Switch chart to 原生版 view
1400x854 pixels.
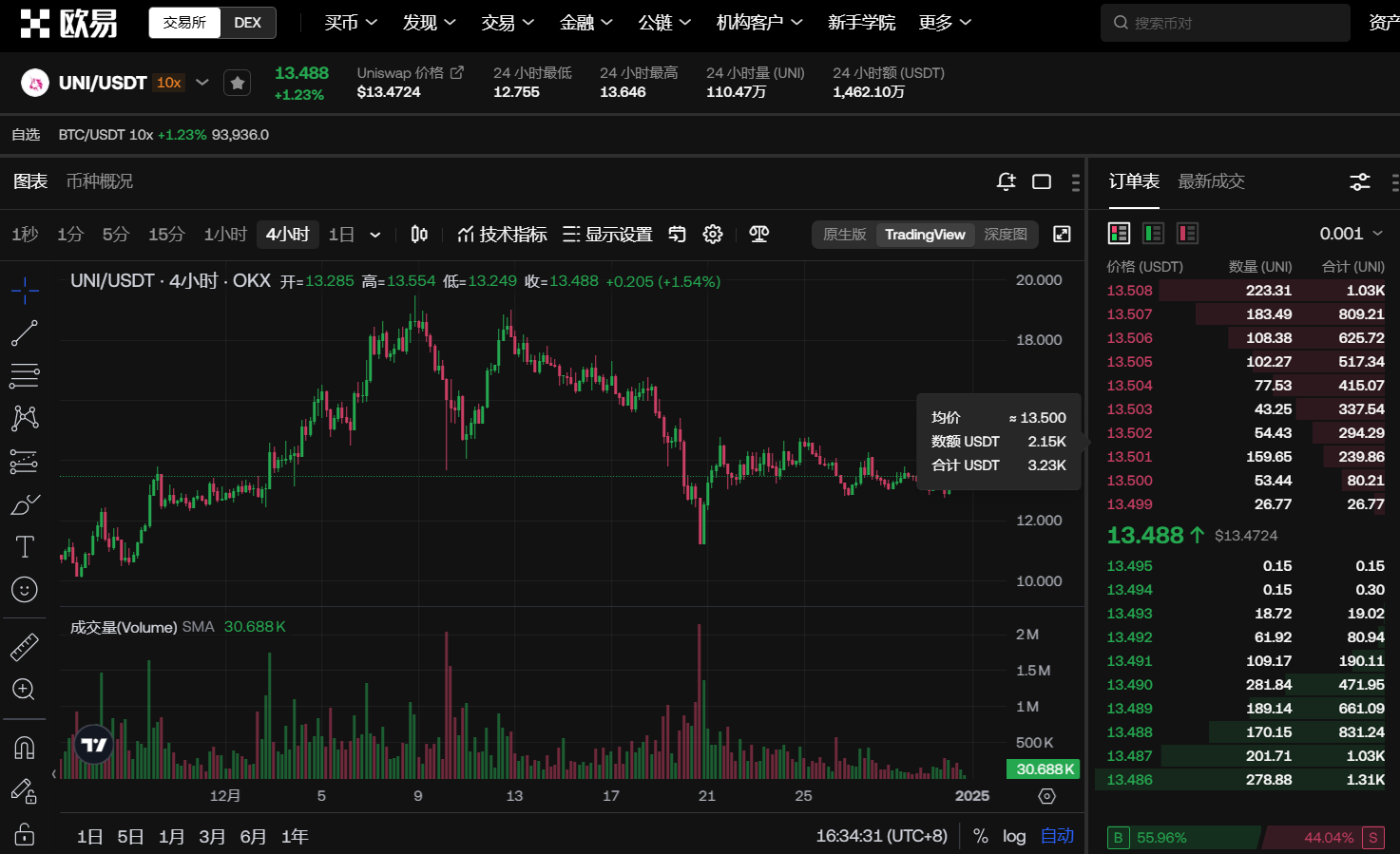844,235
